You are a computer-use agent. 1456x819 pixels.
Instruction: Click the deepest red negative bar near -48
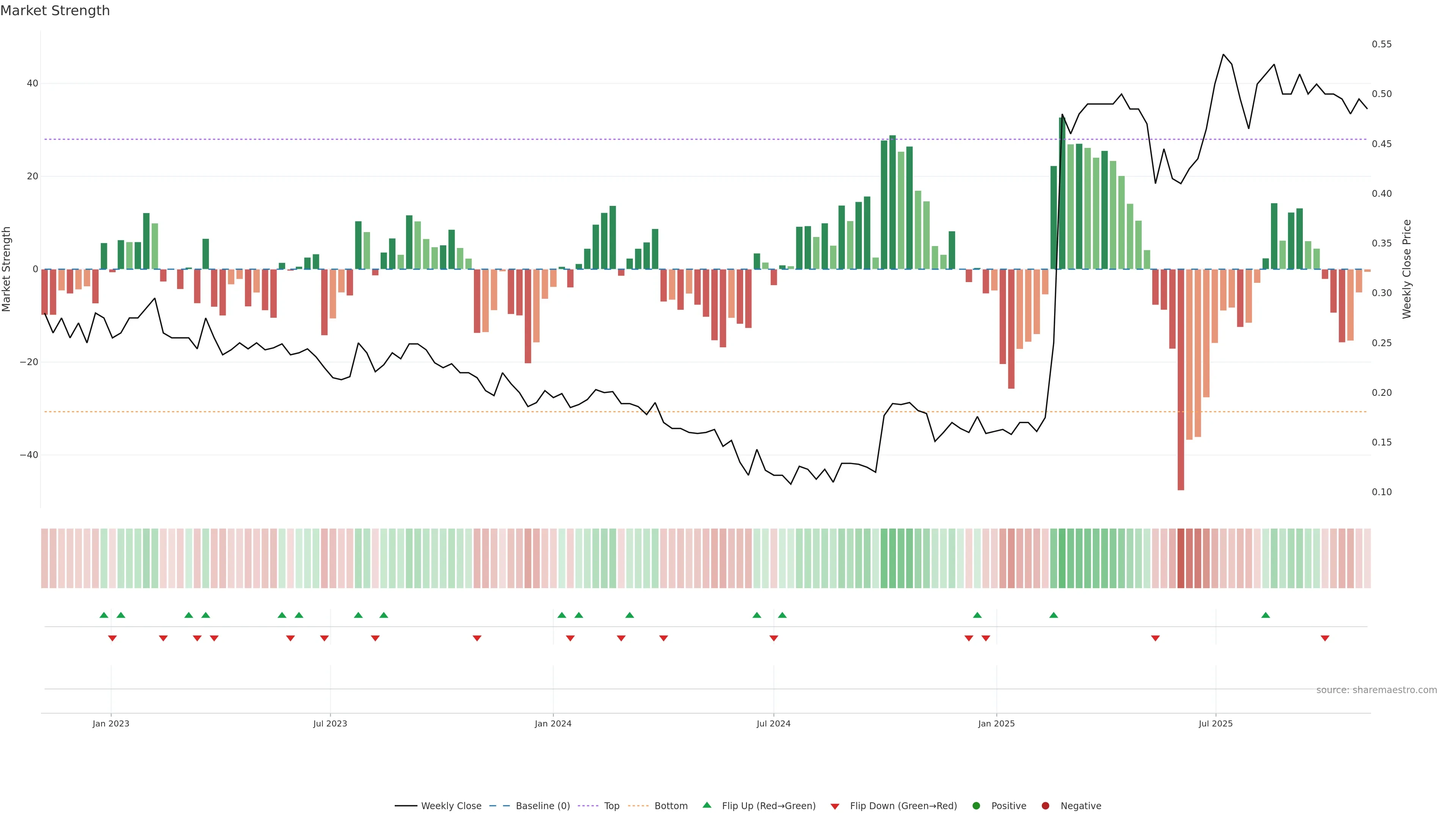1181,379
